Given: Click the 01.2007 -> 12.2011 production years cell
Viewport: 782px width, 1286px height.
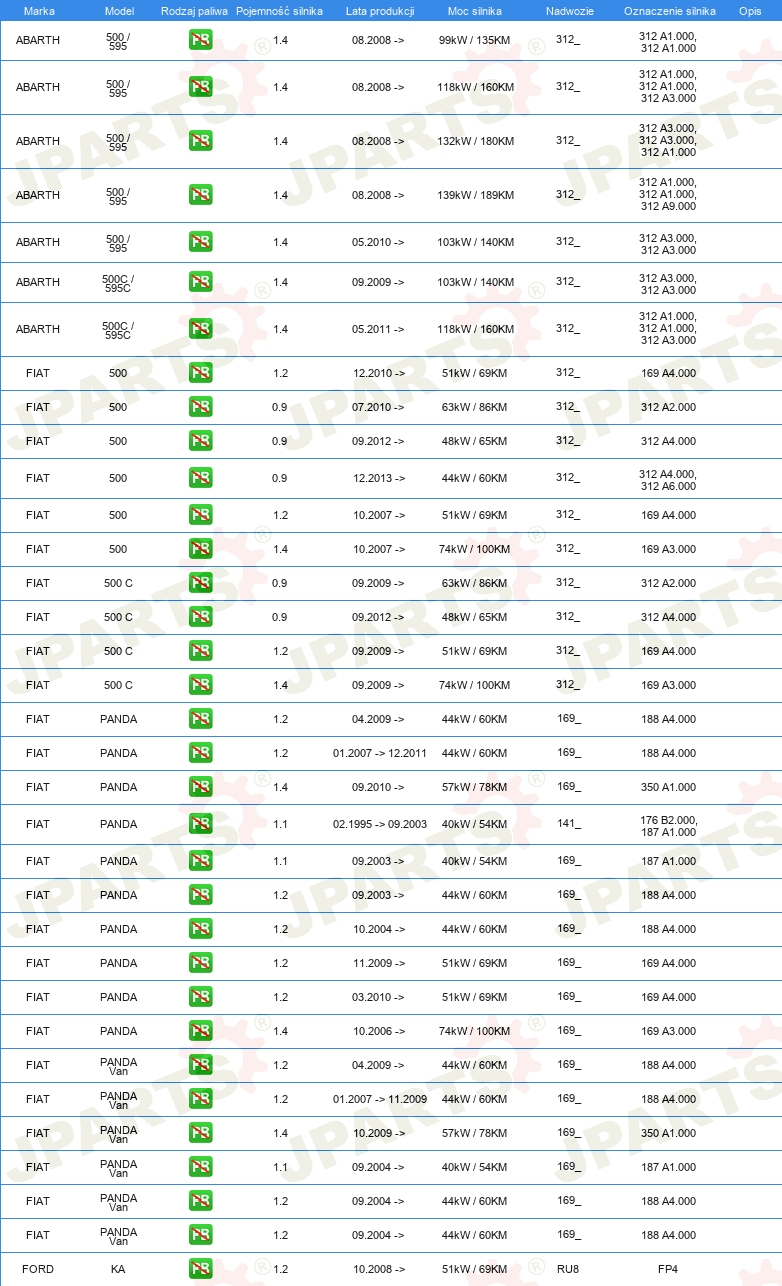Looking at the screenshot, I should pyautogui.click(x=380, y=753).
